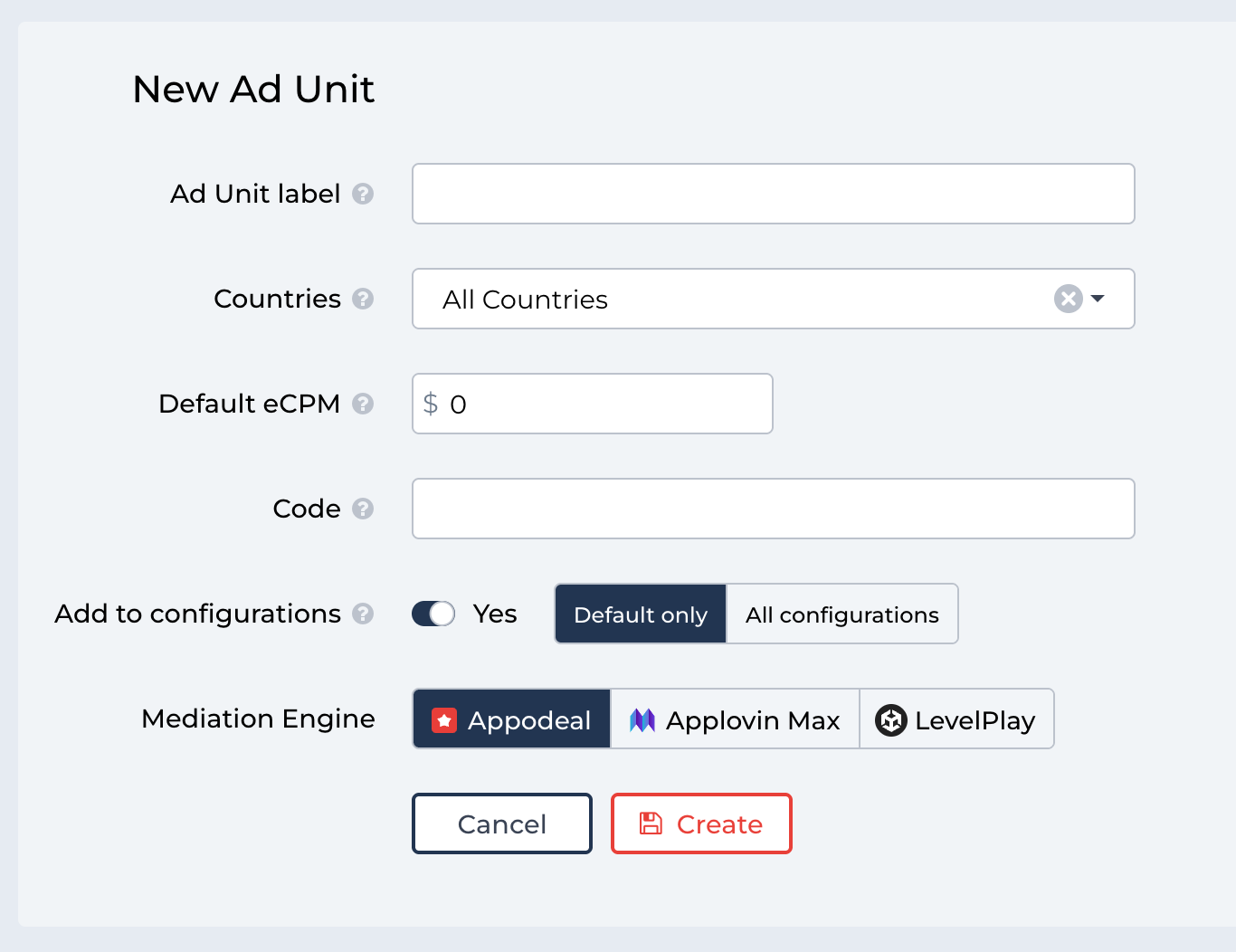Click the red Appodeal logo icon
Viewport: 1236px width, 952px height.
[444, 720]
